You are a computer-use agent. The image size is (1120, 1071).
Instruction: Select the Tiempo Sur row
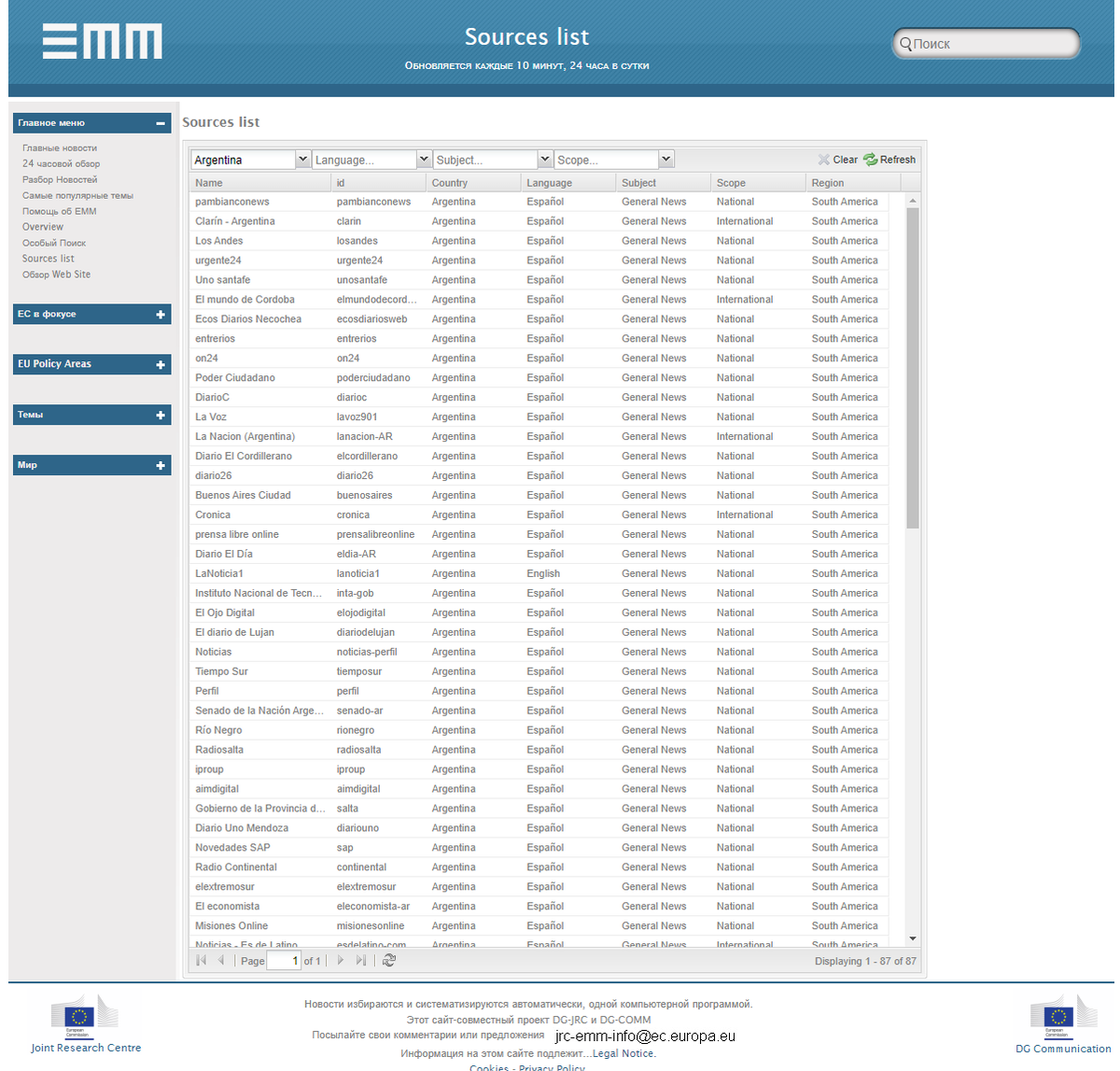[539, 672]
